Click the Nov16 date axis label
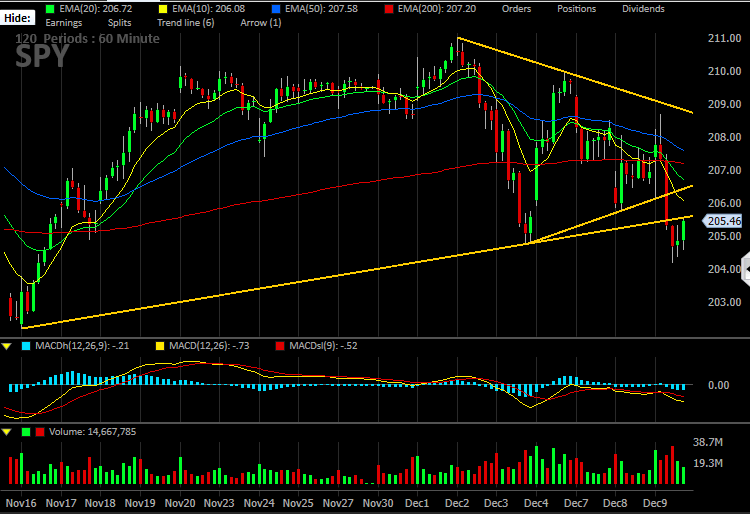 21,503
